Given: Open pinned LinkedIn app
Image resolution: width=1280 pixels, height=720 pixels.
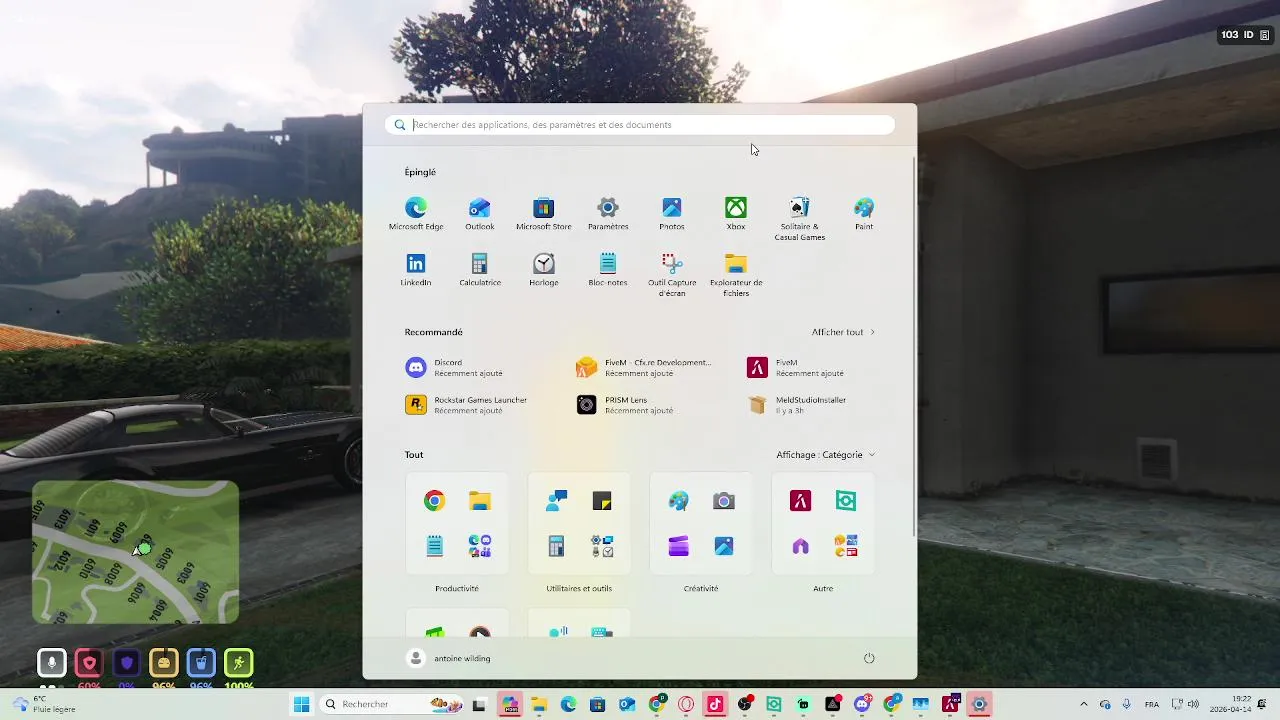Looking at the screenshot, I should point(416,270).
